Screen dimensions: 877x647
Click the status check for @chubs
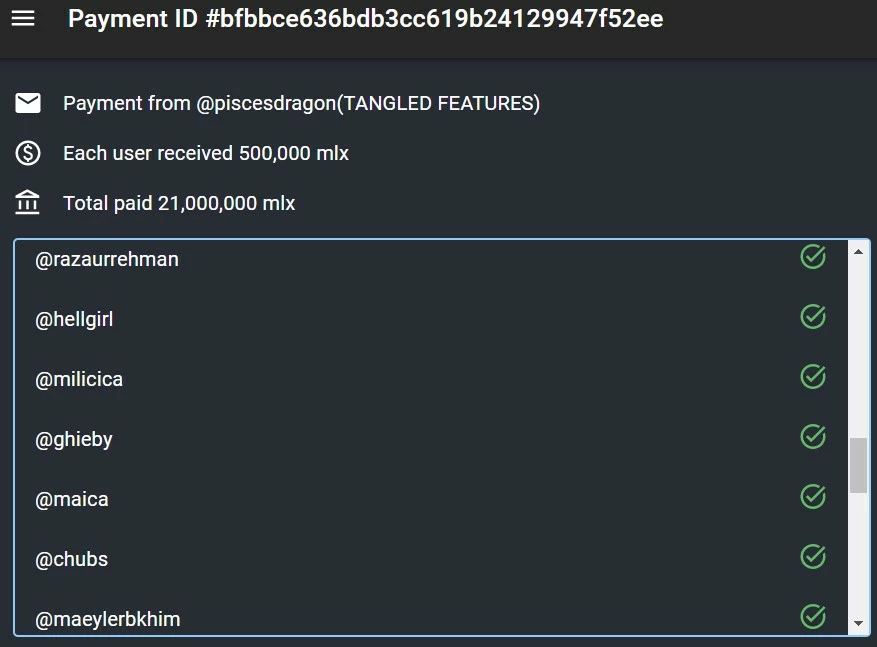click(813, 556)
